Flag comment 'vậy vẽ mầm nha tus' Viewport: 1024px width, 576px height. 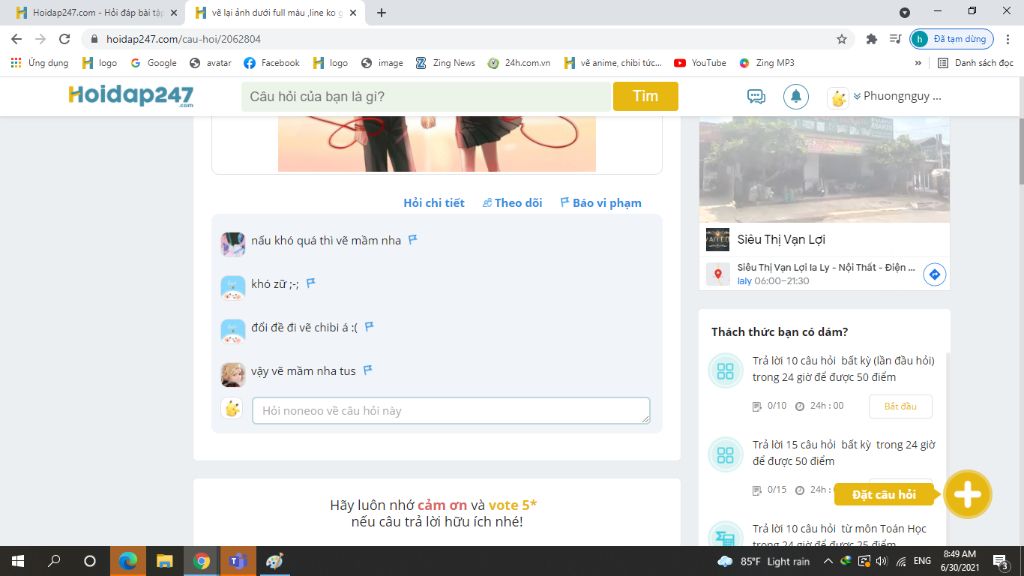[368, 370]
